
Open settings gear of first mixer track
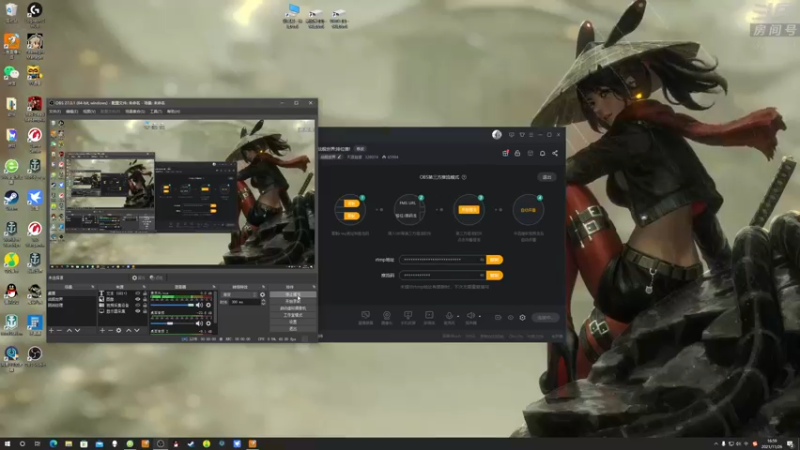point(208,305)
